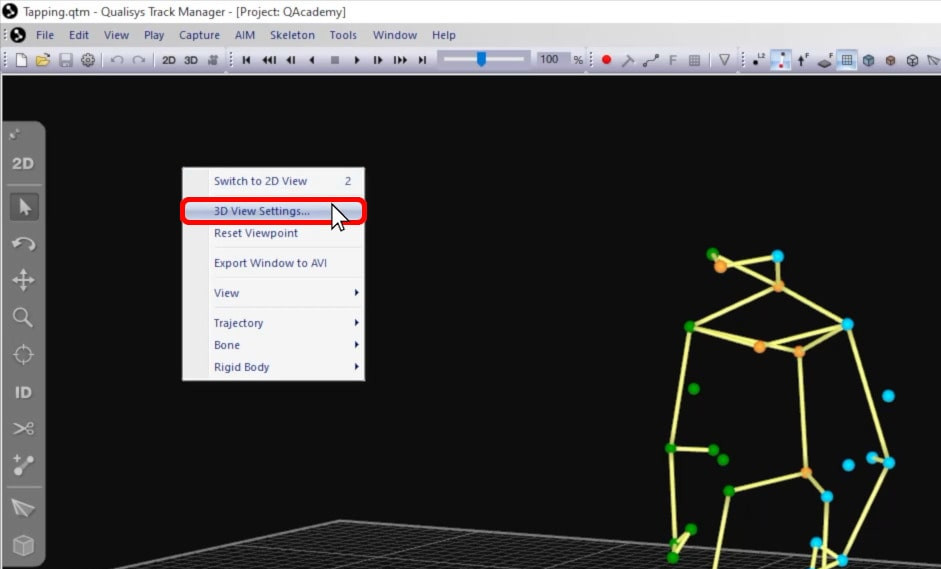941x569 pixels.
Task: Click the F force icon in toolbar
Action: point(673,60)
